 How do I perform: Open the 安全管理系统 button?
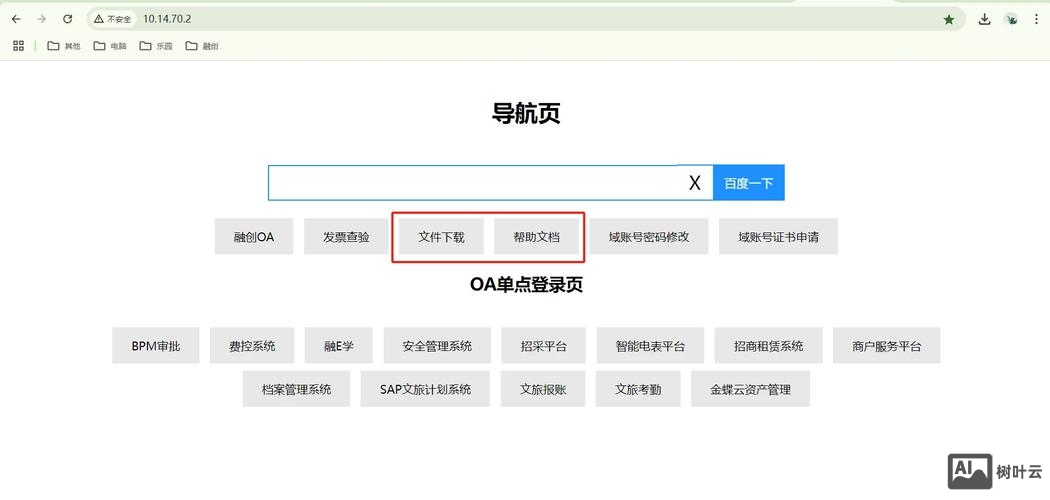(437, 345)
